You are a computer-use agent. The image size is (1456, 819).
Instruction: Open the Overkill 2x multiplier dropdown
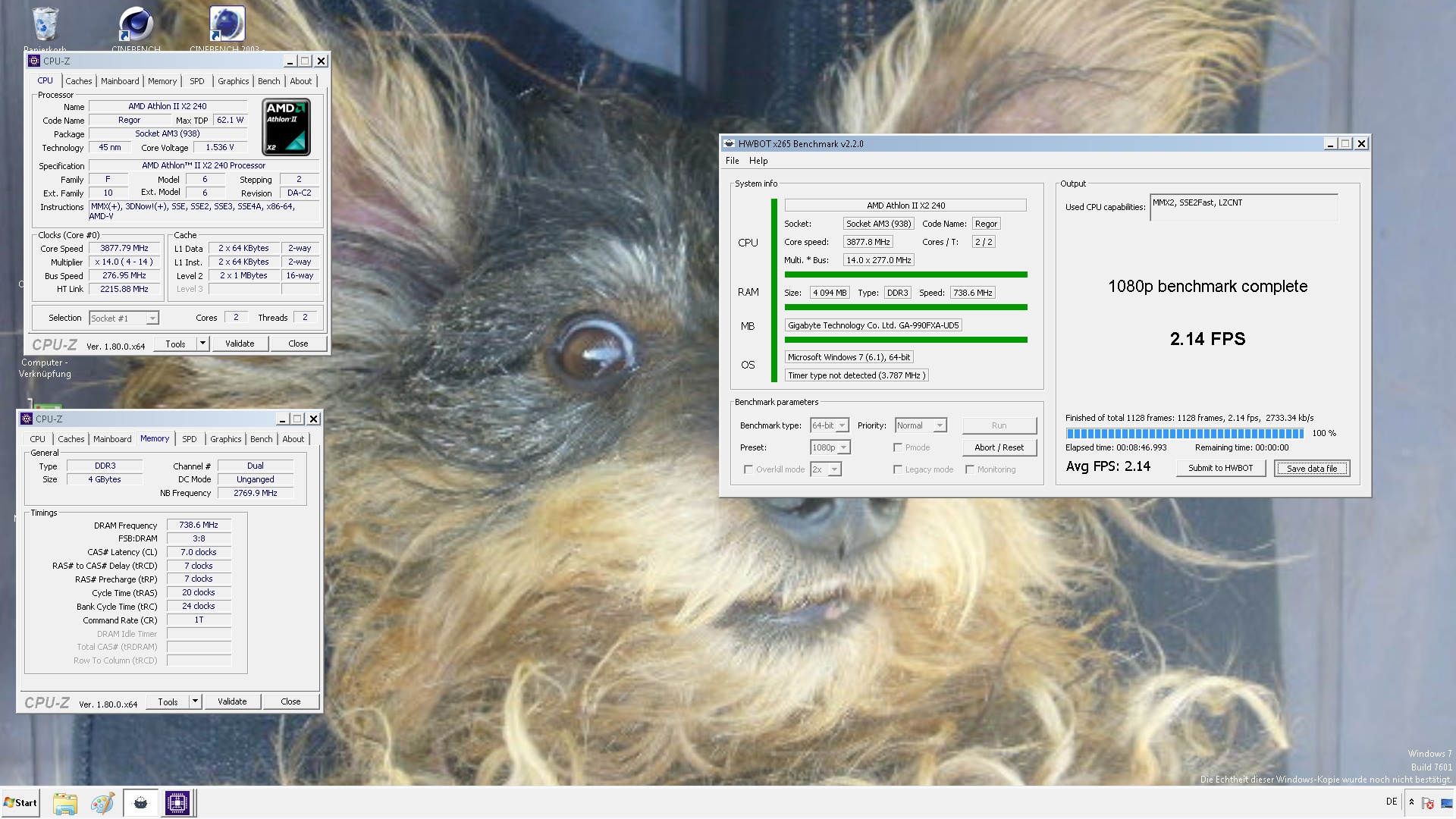826,469
